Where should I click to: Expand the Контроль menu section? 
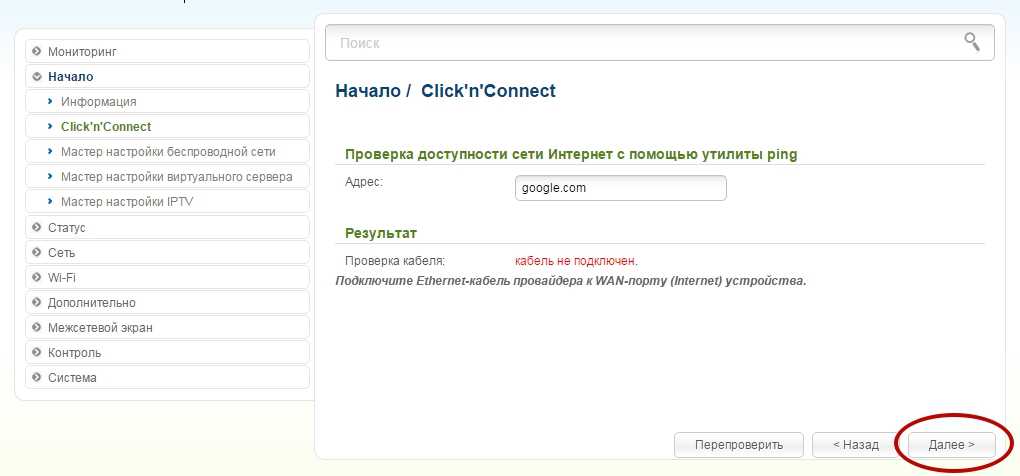(x=74, y=352)
